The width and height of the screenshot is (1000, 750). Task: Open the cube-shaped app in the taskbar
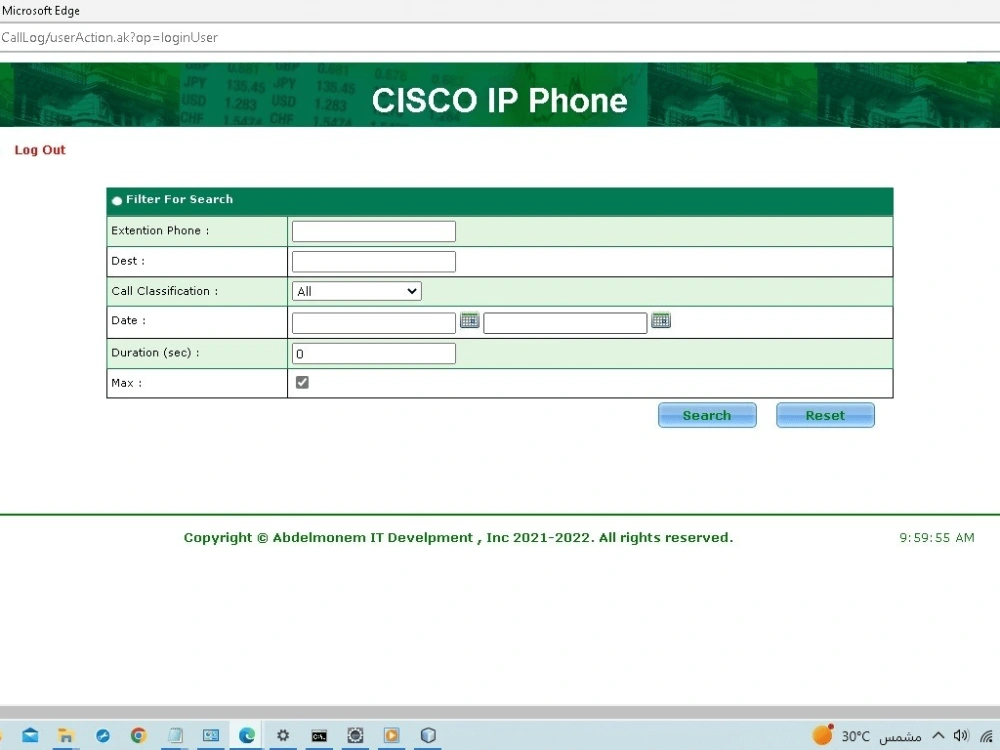point(428,735)
